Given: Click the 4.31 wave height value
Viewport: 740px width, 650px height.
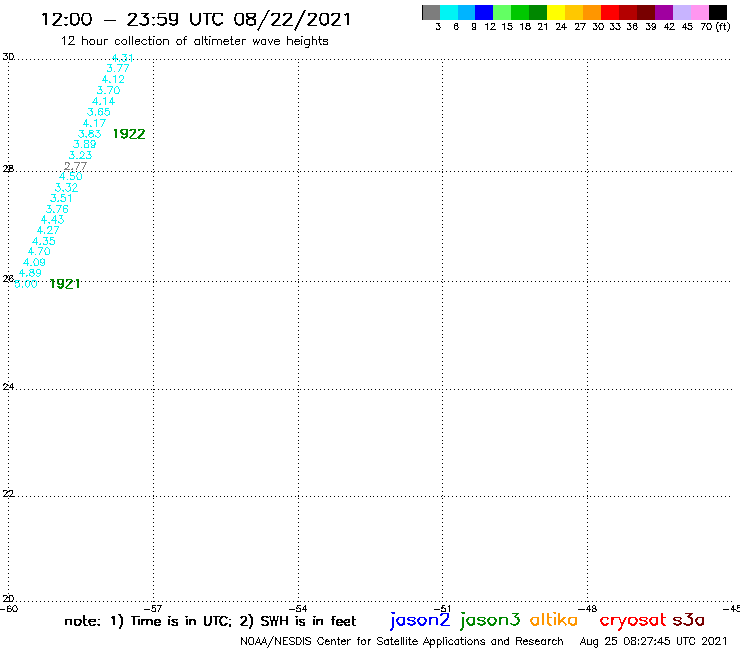Looking at the screenshot, I should [122, 58].
